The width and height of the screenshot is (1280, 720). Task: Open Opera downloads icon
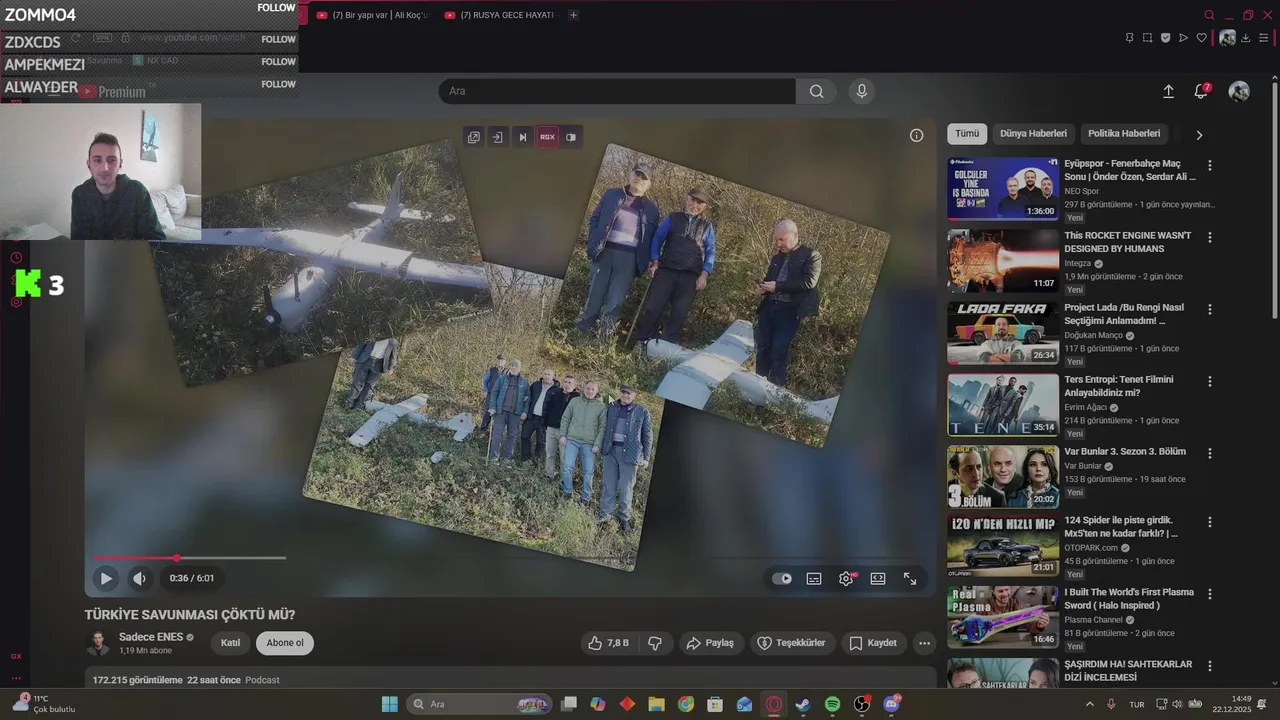click(x=1246, y=38)
